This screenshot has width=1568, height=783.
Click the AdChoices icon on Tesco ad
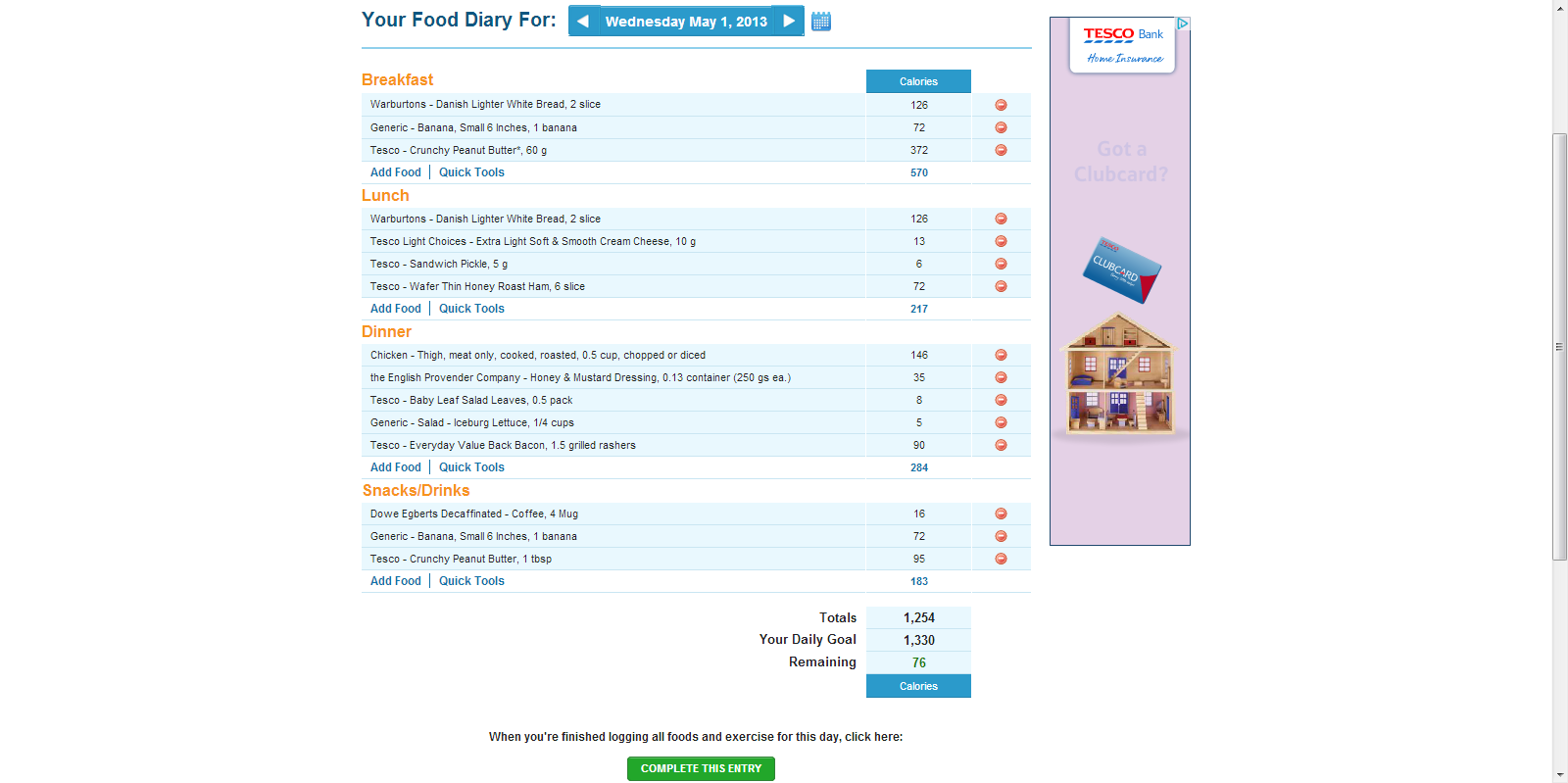[x=1183, y=24]
